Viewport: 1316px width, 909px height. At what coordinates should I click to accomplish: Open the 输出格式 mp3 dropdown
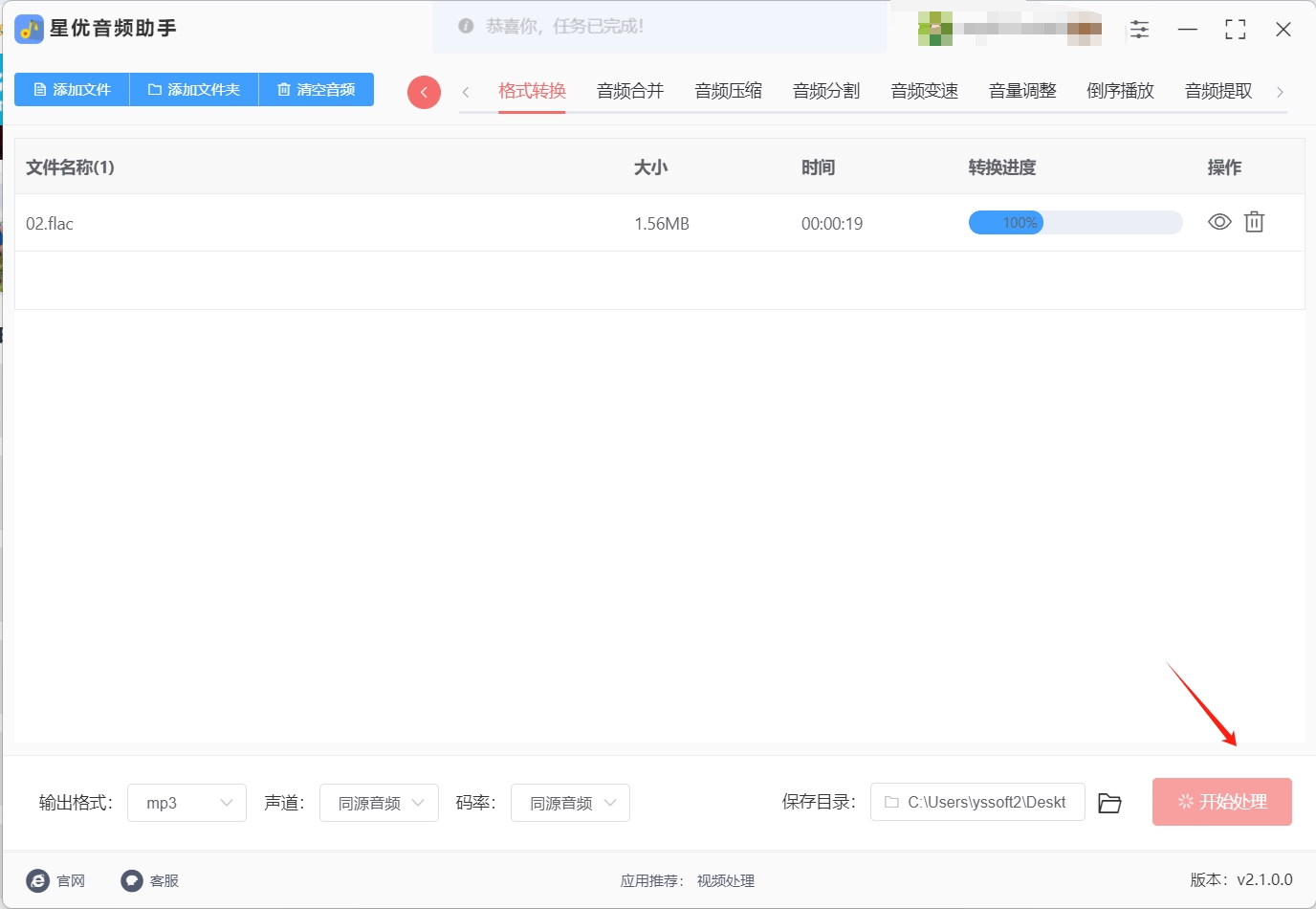[186, 803]
